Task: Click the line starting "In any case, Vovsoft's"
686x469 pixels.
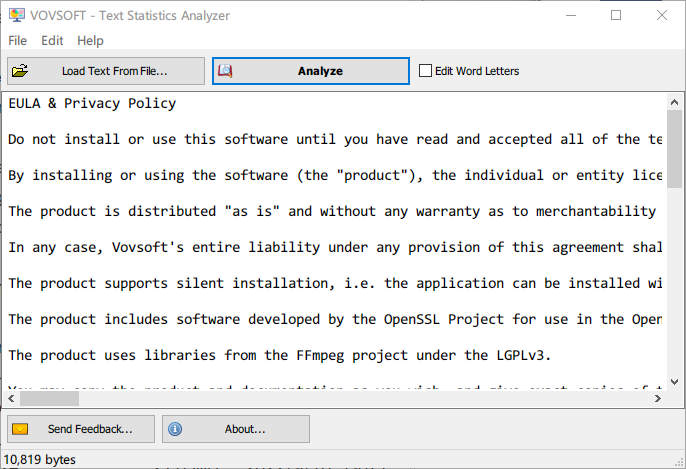Action: (x=335, y=247)
